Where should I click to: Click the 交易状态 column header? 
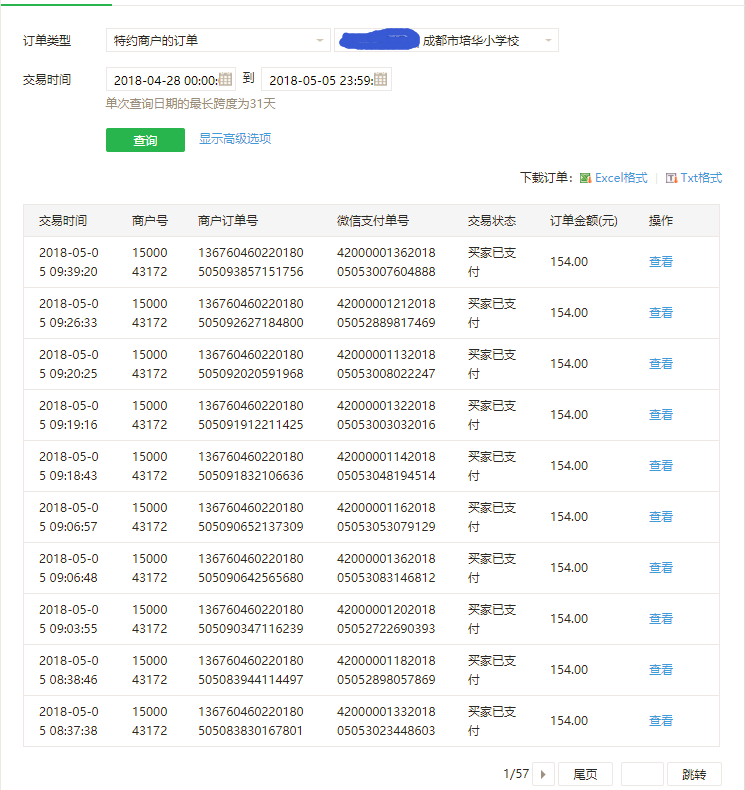click(492, 221)
